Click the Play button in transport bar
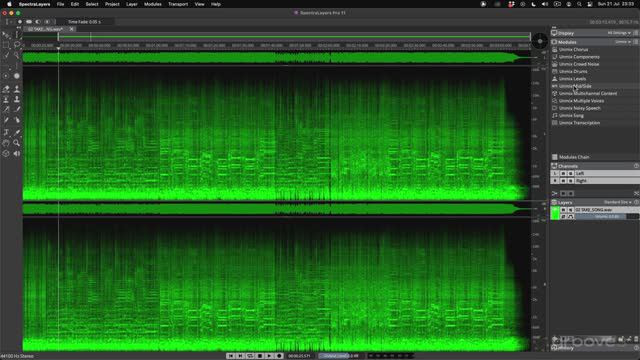The width and height of the screenshot is (640, 360). click(x=269, y=356)
